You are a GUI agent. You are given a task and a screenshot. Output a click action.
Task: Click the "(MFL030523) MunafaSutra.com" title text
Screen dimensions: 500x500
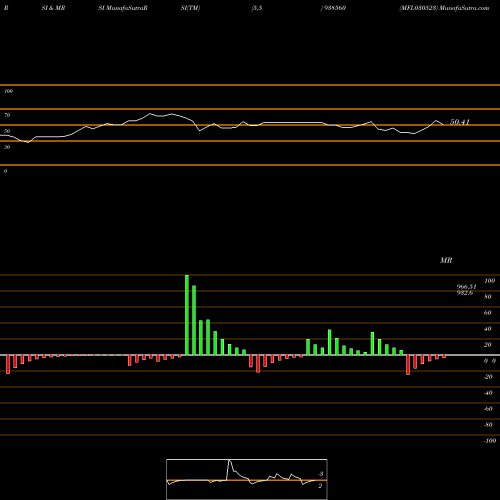point(444,8)
